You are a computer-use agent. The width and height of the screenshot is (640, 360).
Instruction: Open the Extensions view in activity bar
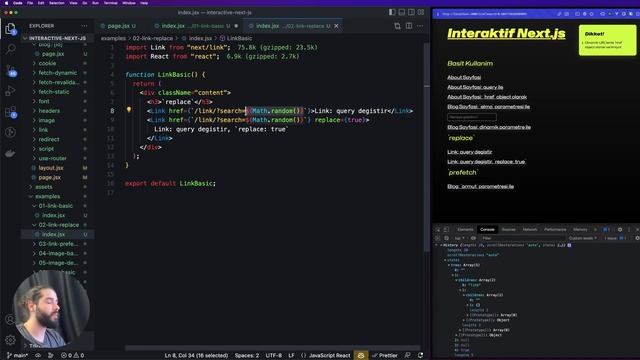pos(11,112)
